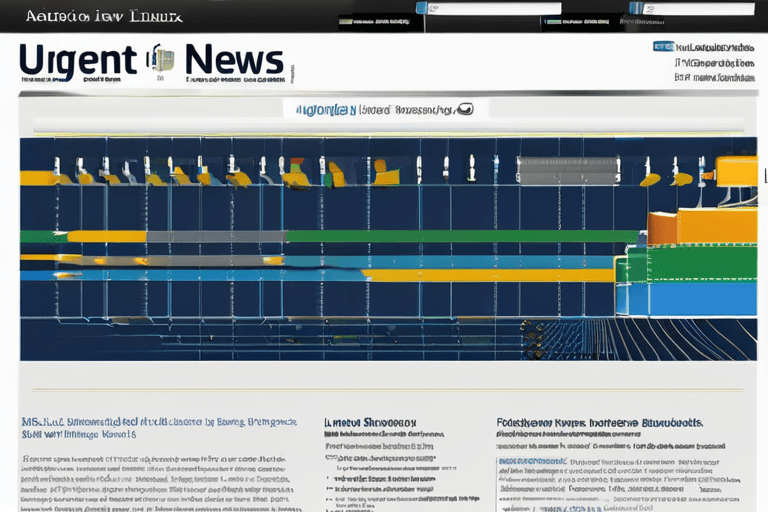Image resolution: width=768 pixels, height=512 pixels.
Task: Click the small blue badge icon under header right
Action: click(662, 46)
